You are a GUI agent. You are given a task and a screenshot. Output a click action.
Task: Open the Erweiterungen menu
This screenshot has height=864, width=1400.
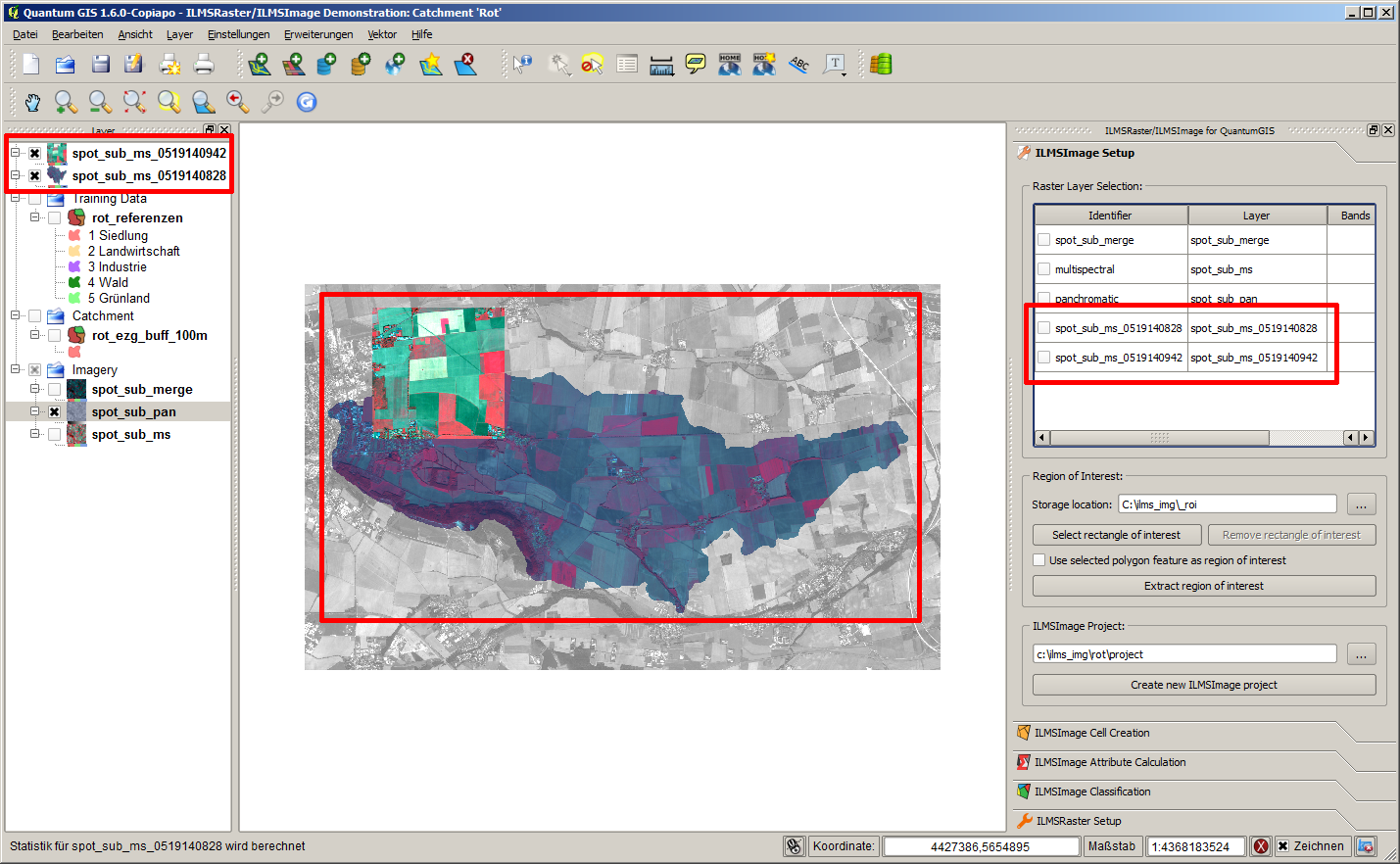coord(318,34)
